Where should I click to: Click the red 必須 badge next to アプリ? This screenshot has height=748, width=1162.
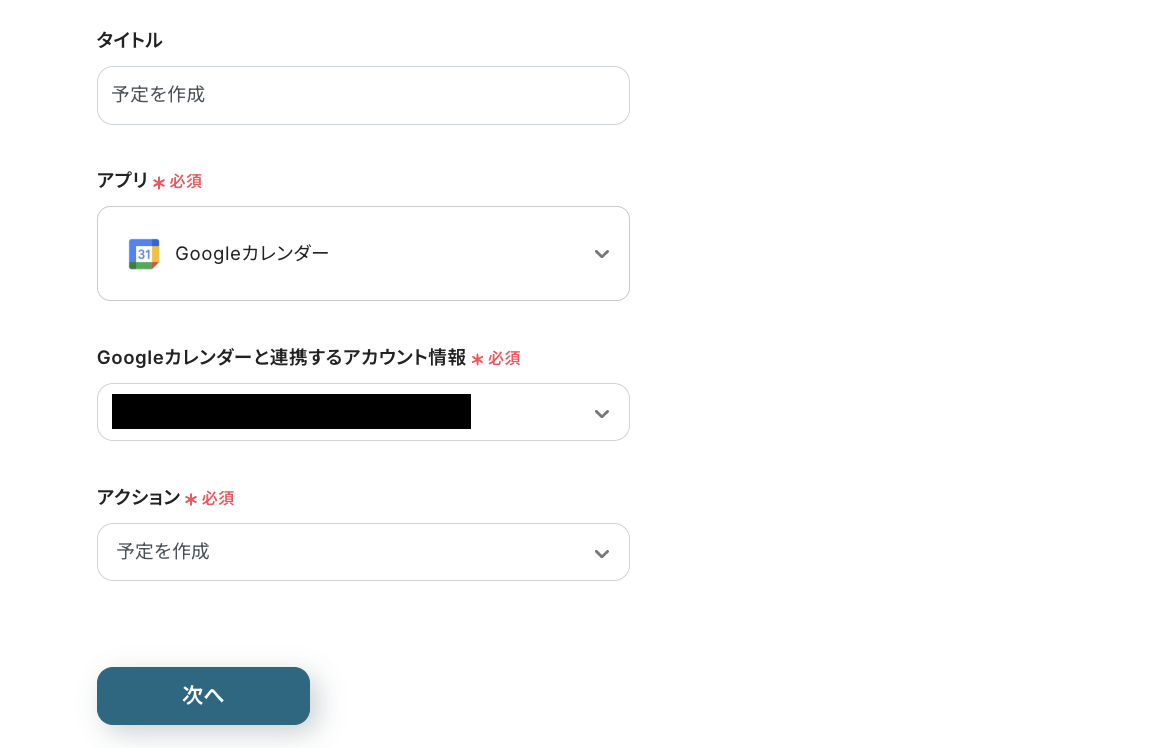[187, 181]
